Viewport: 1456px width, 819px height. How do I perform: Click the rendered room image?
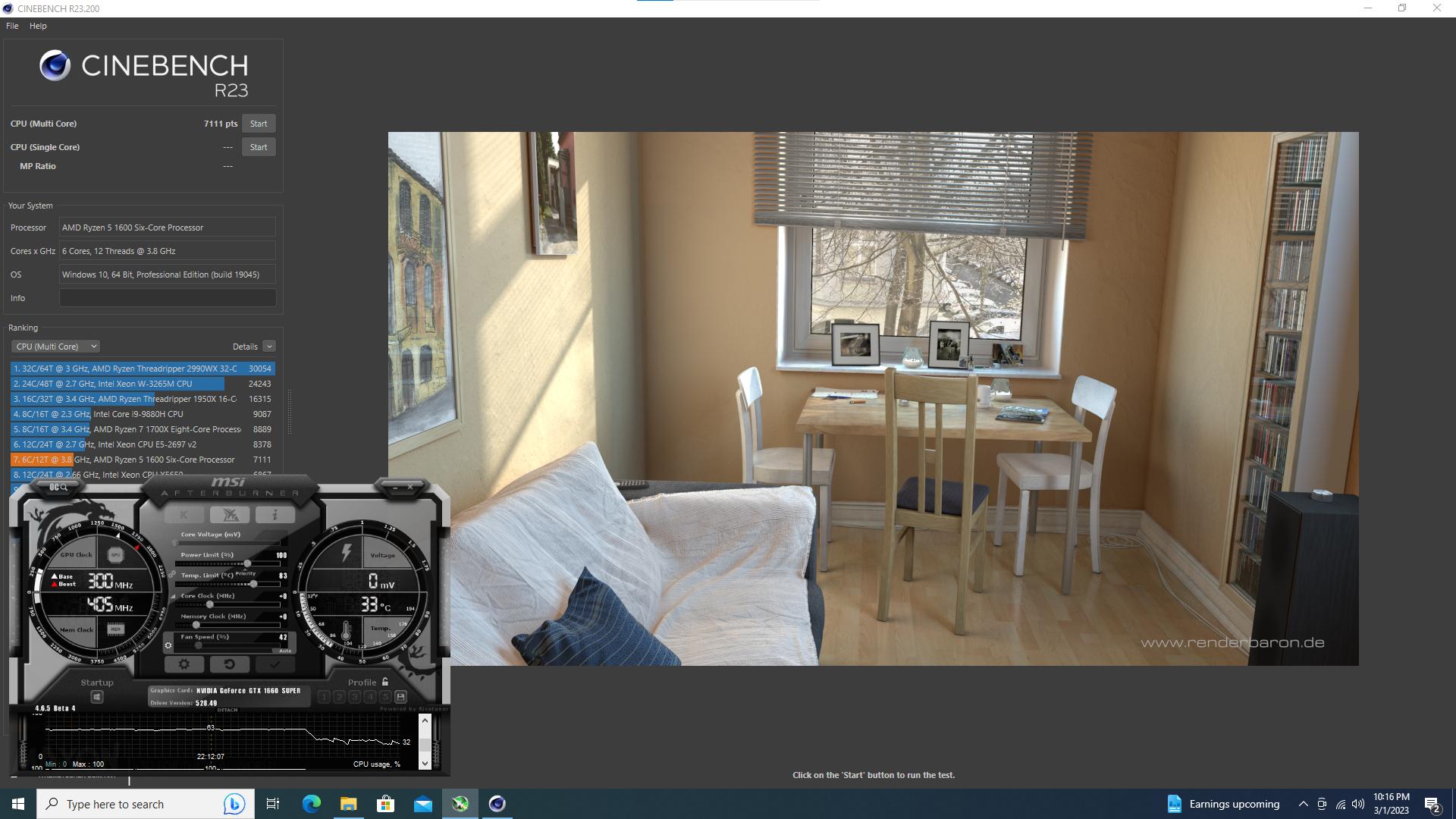pyautogui.click(x=873, y=399)
